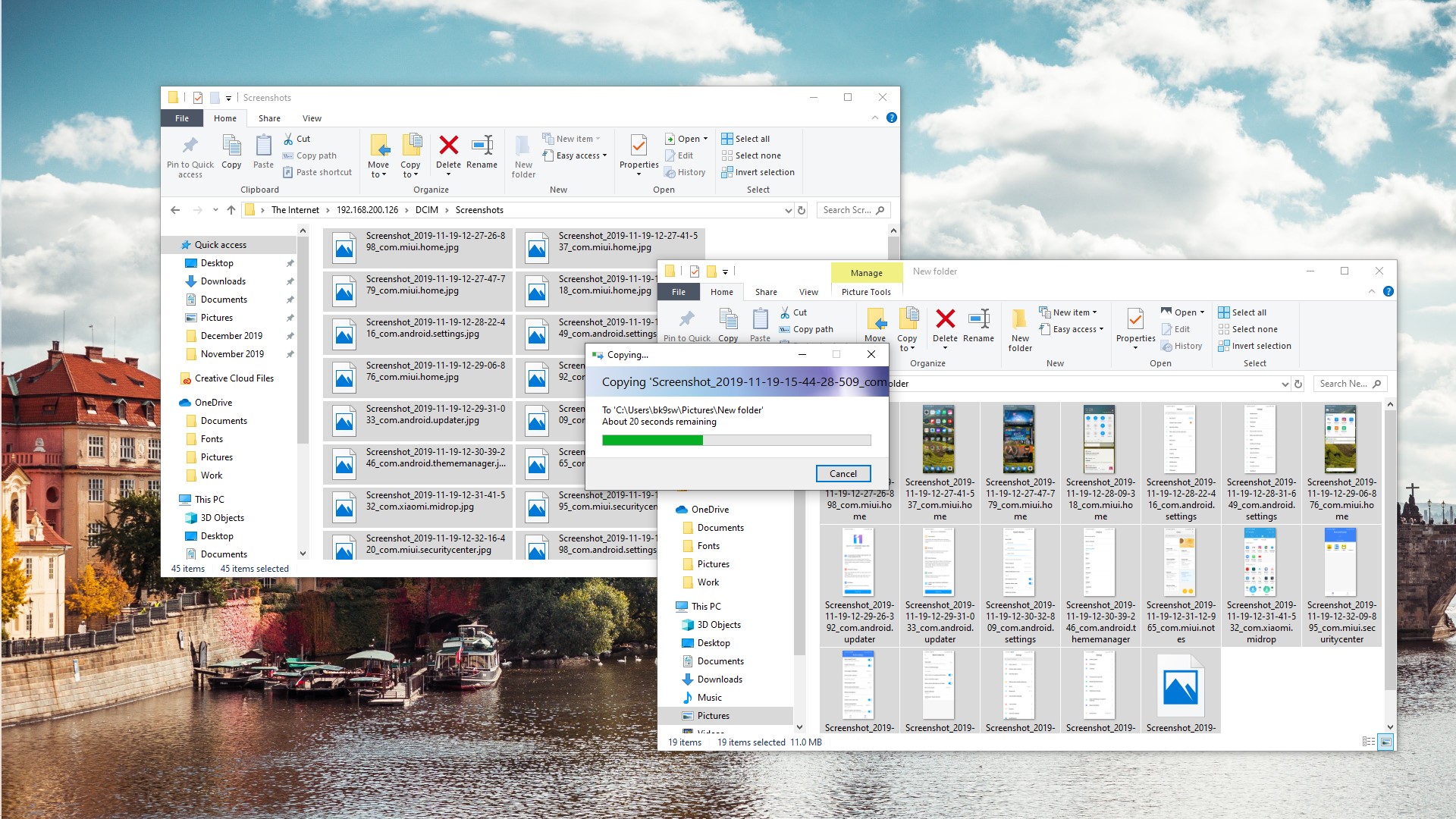Expand Easy access dropdown in Screenshots window
The image size is (1456, 819).
coord(581,155)
